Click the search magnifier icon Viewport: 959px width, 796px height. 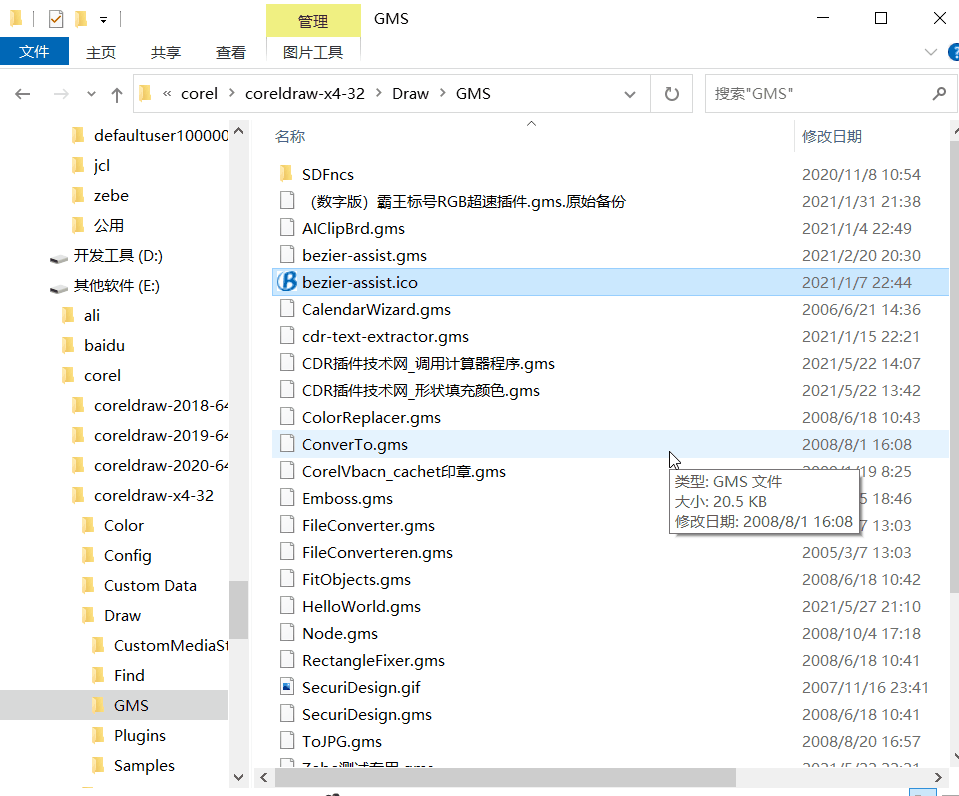point(938,94)
